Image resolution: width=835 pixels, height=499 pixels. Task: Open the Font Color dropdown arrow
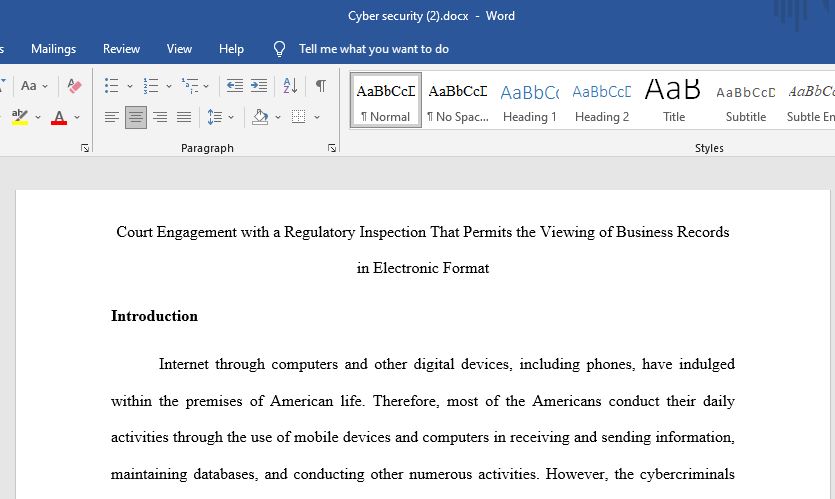coord(77,117)
